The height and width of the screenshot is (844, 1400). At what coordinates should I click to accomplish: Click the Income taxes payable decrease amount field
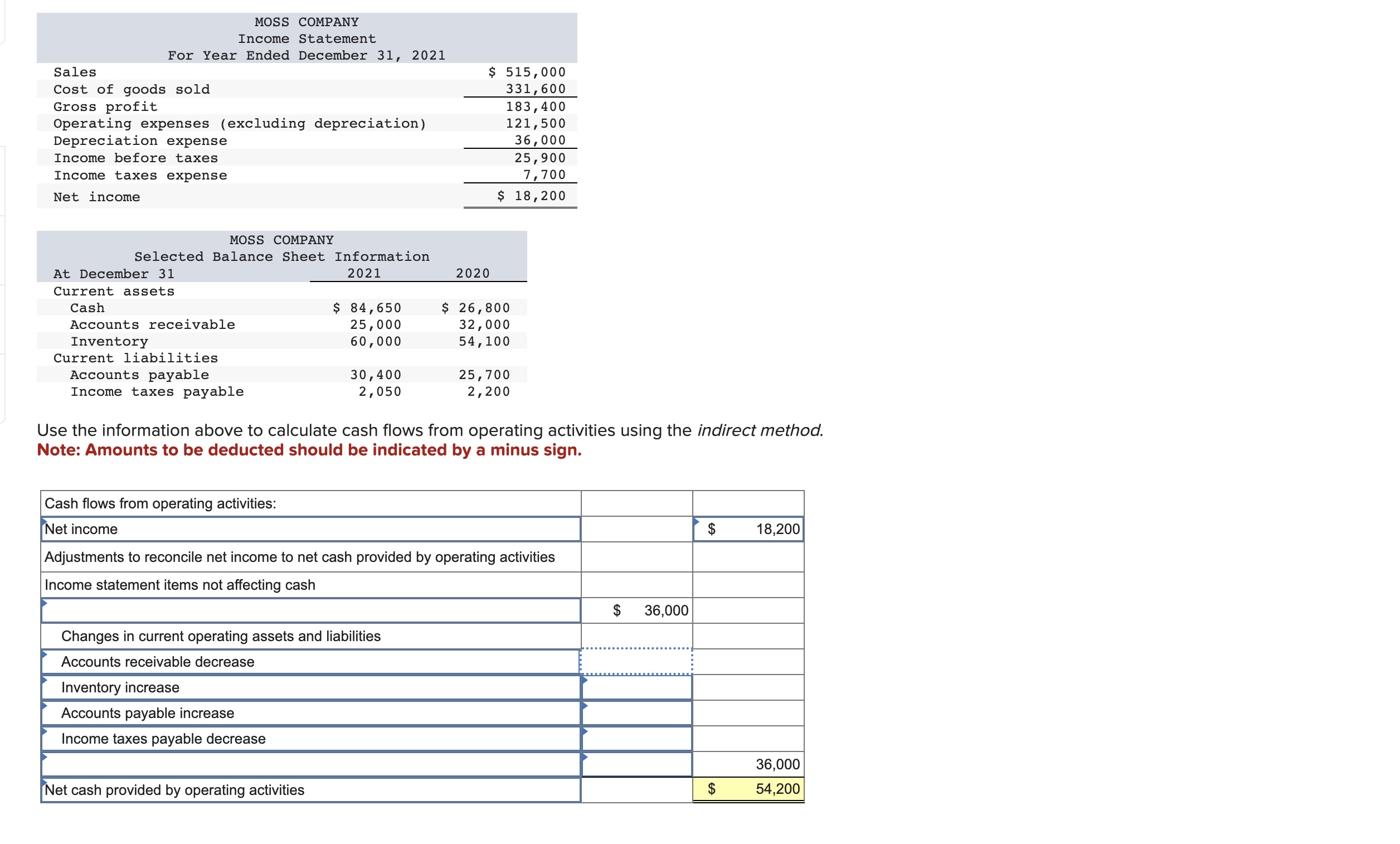coord(637,738)
